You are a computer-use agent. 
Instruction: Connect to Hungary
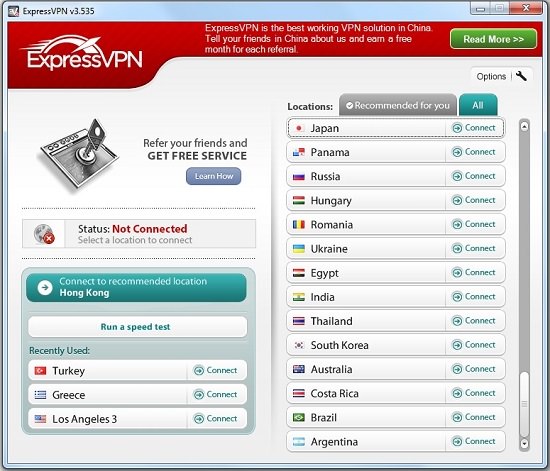point(474,200)
